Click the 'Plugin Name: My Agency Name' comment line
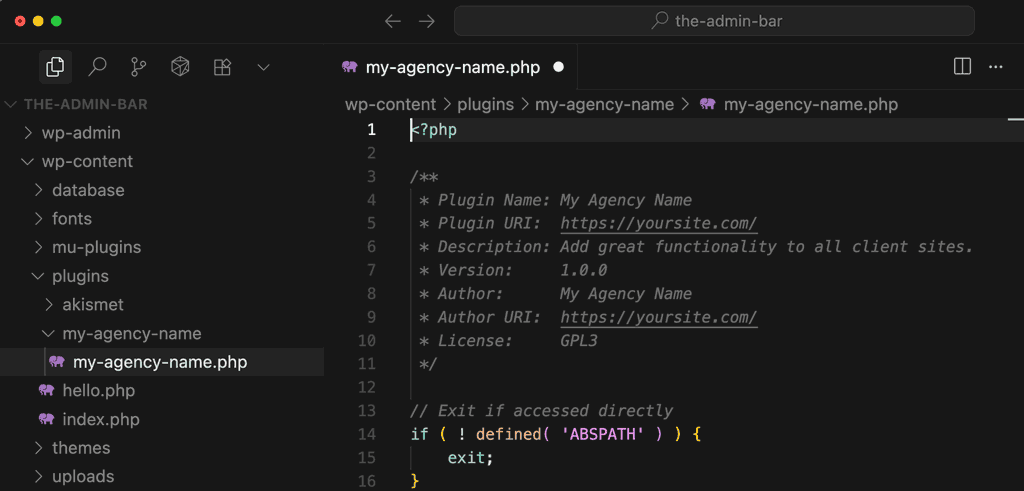The image size is (1024, 491). (556, 200)
